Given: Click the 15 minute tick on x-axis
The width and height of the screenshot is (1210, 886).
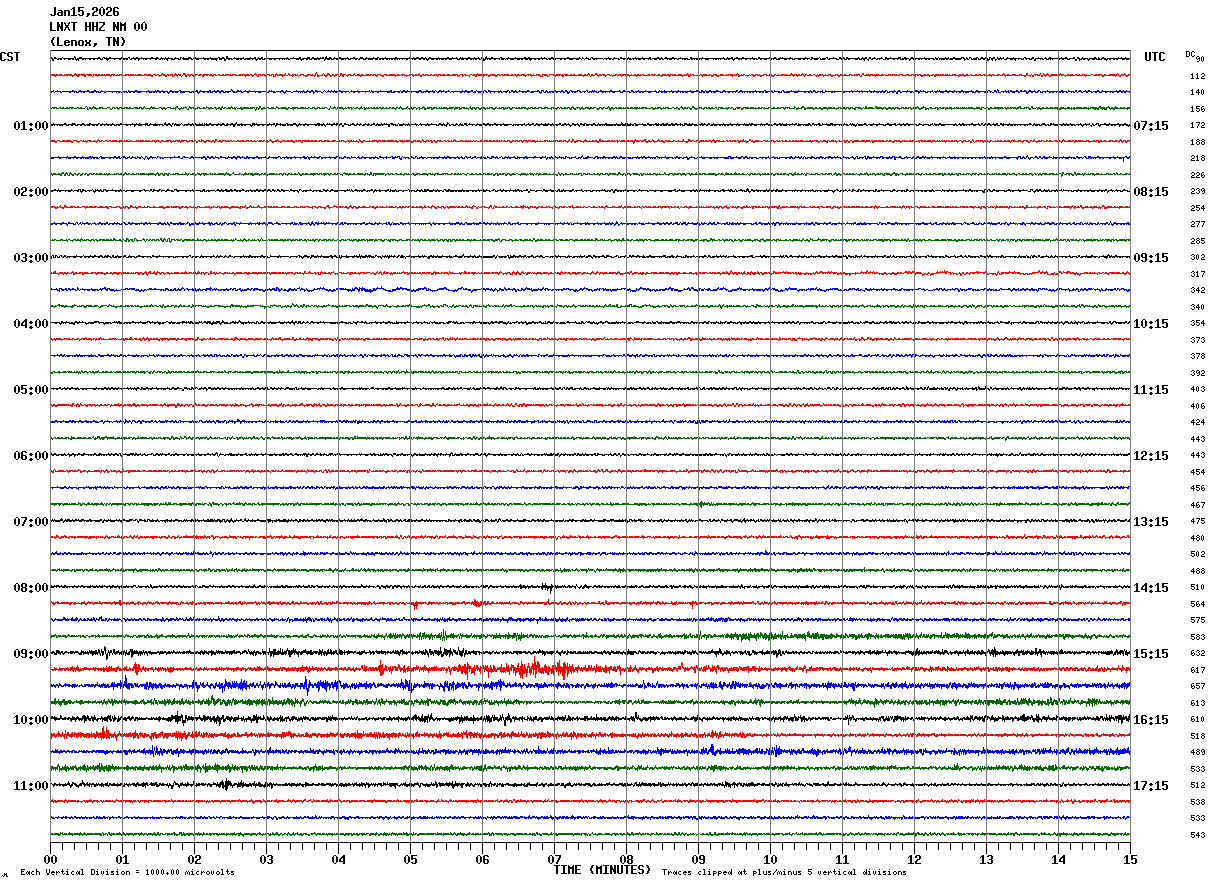Looking at the screenshot, I should click(1130, 859).
